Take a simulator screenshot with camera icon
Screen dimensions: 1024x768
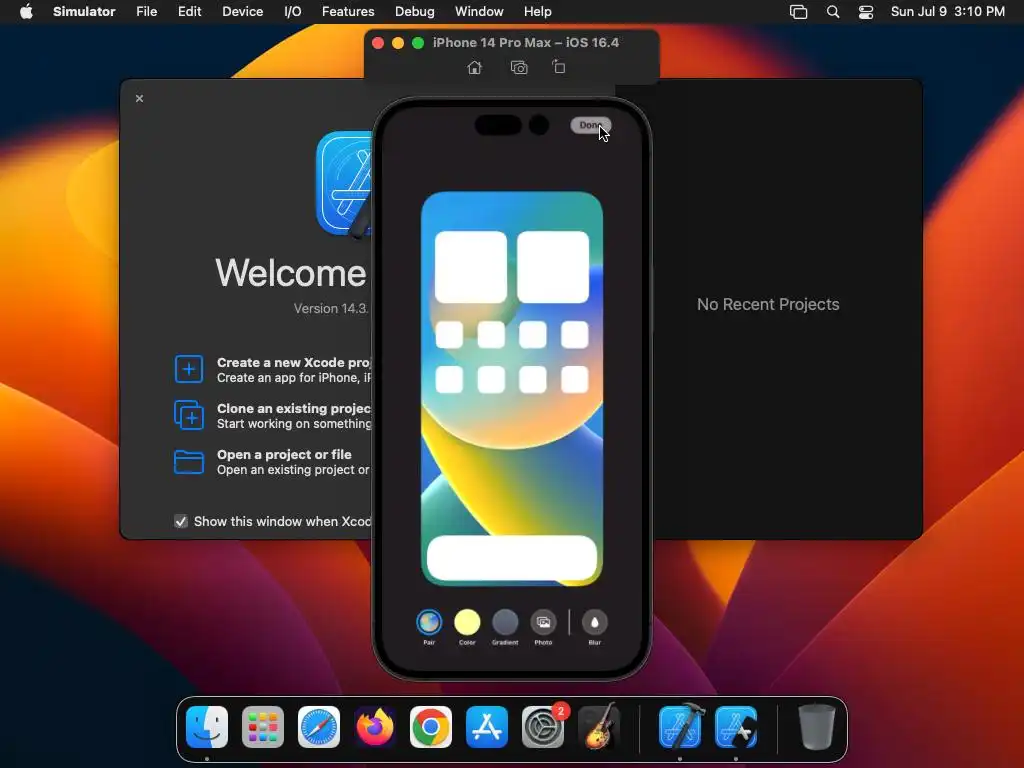(x=519, y=67)
